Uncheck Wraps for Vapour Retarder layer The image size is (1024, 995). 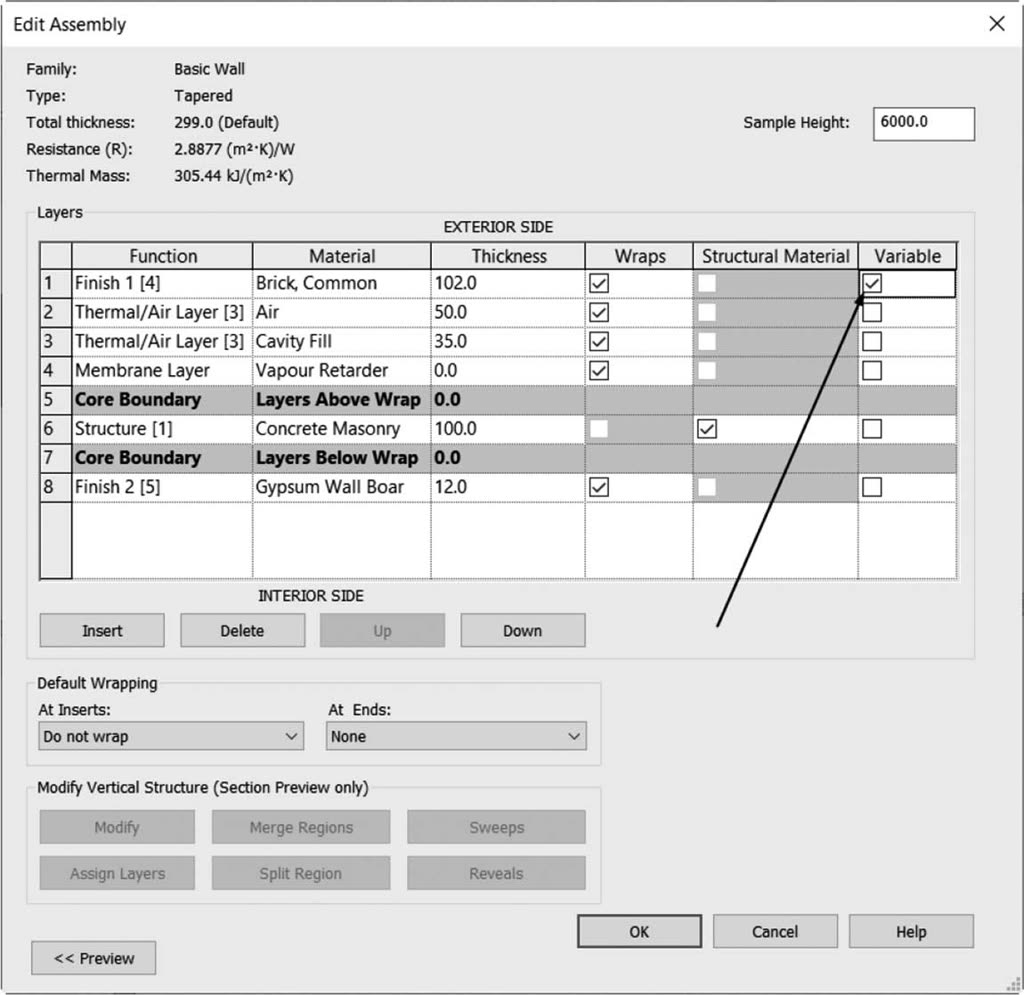click(x=599, y=371)
